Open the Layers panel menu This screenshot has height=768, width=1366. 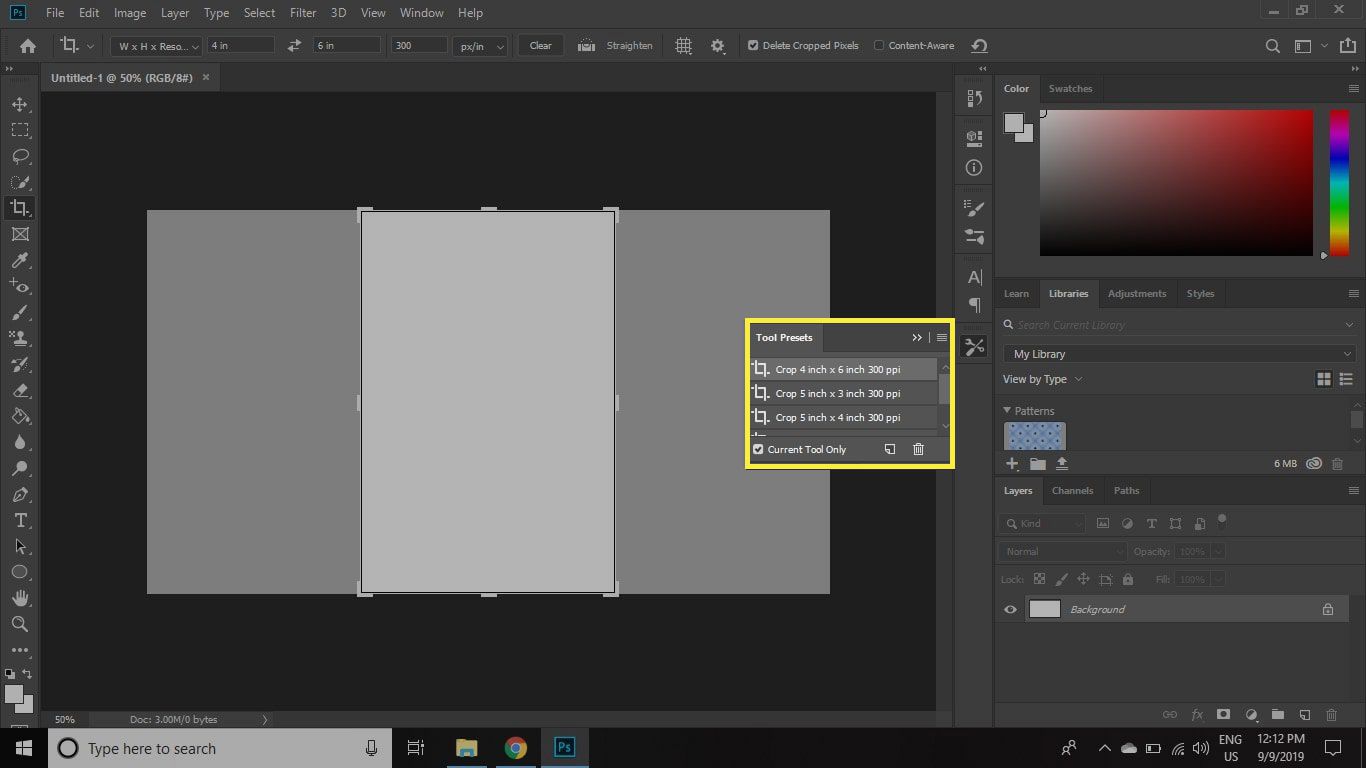[1354, 490]
